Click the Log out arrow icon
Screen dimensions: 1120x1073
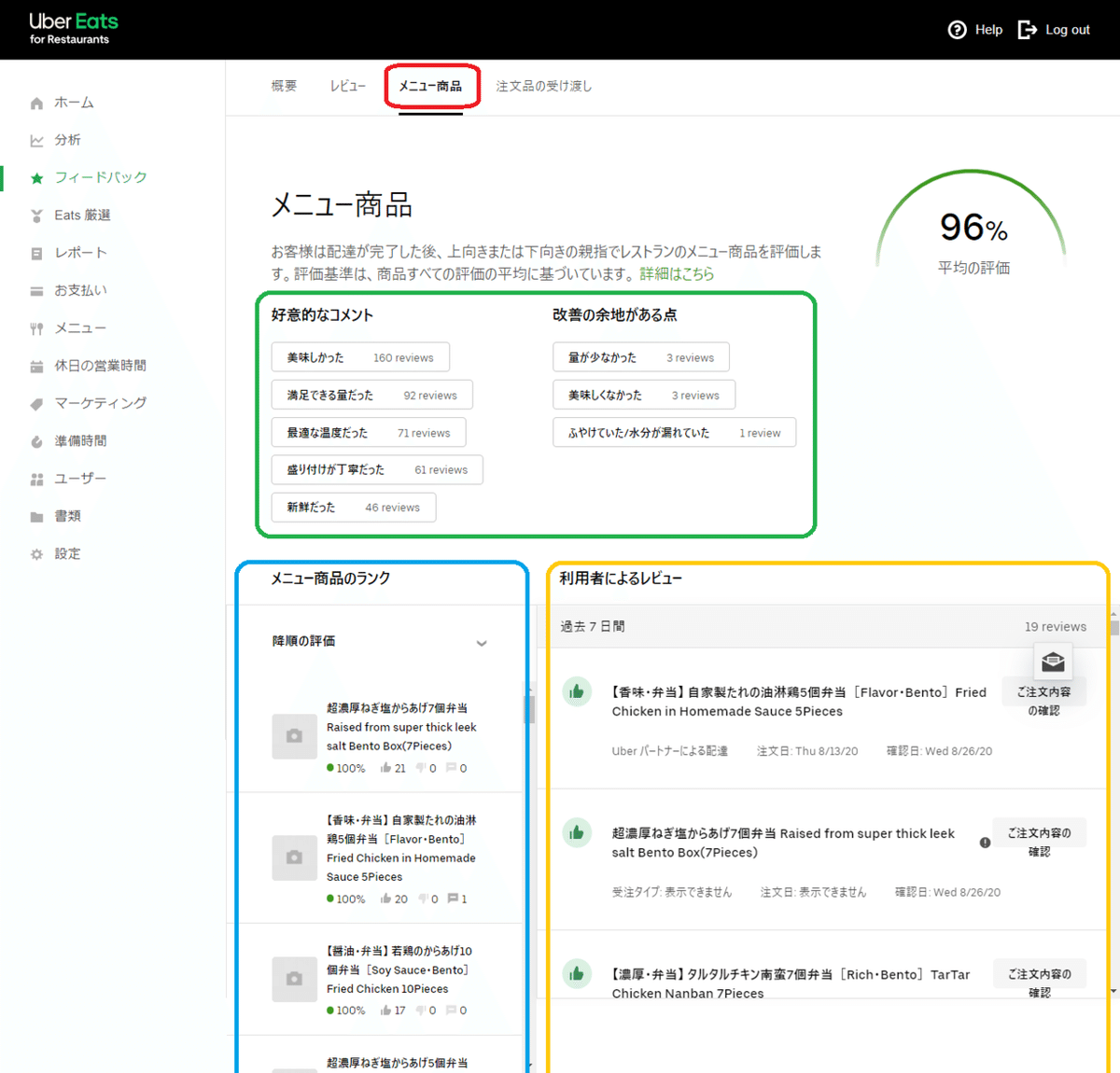(x=1027, y=30)
